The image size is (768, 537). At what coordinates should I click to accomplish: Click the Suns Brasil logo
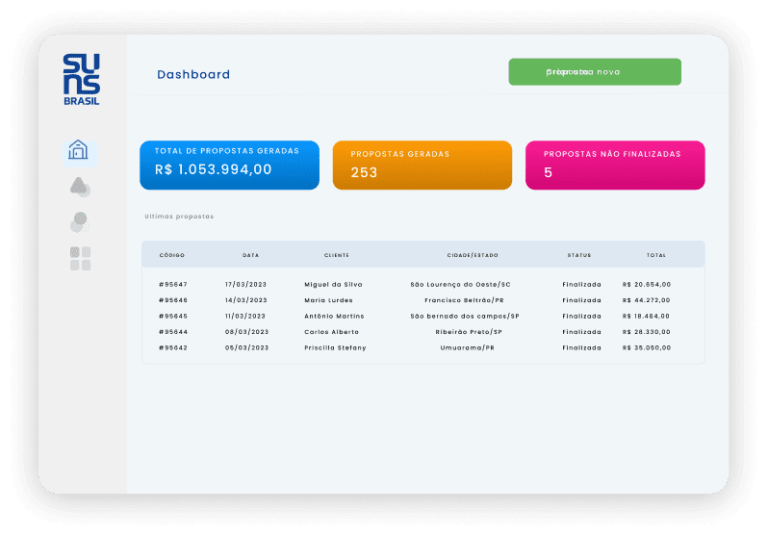(81, 79)
